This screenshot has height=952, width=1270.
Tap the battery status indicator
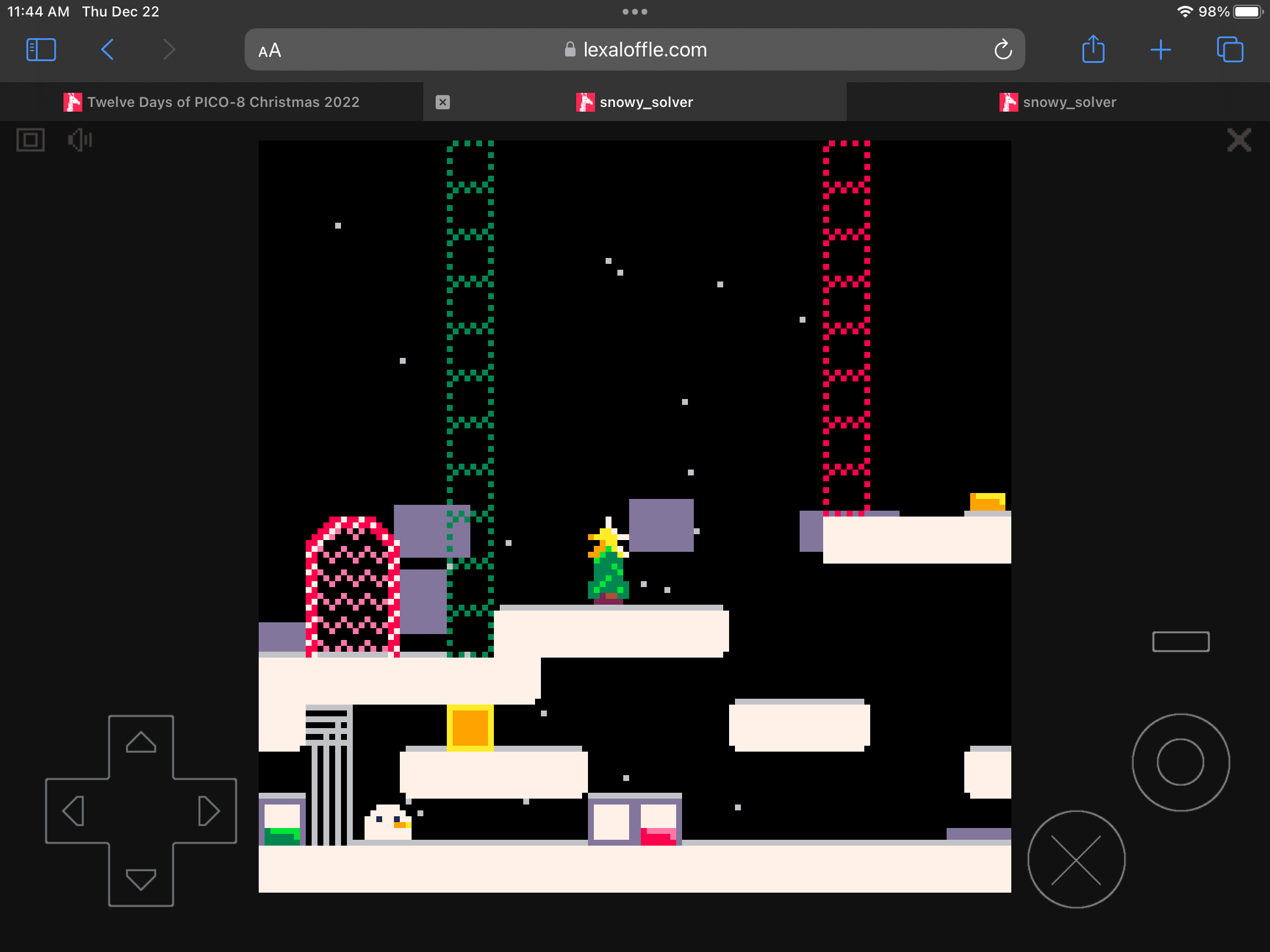[1248, 12]
